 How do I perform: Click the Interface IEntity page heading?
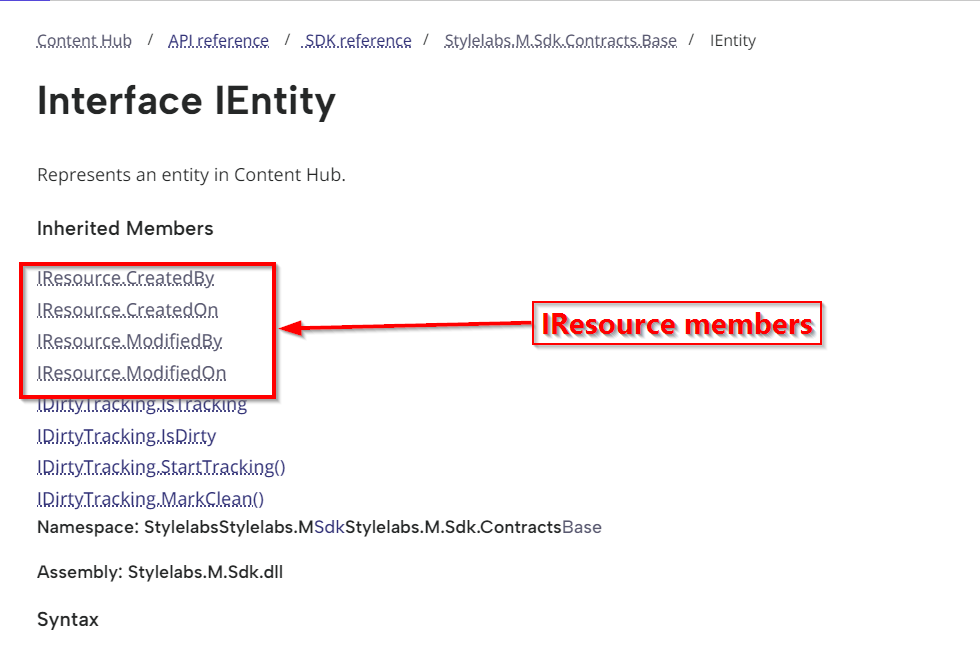[x=186, y=102]
